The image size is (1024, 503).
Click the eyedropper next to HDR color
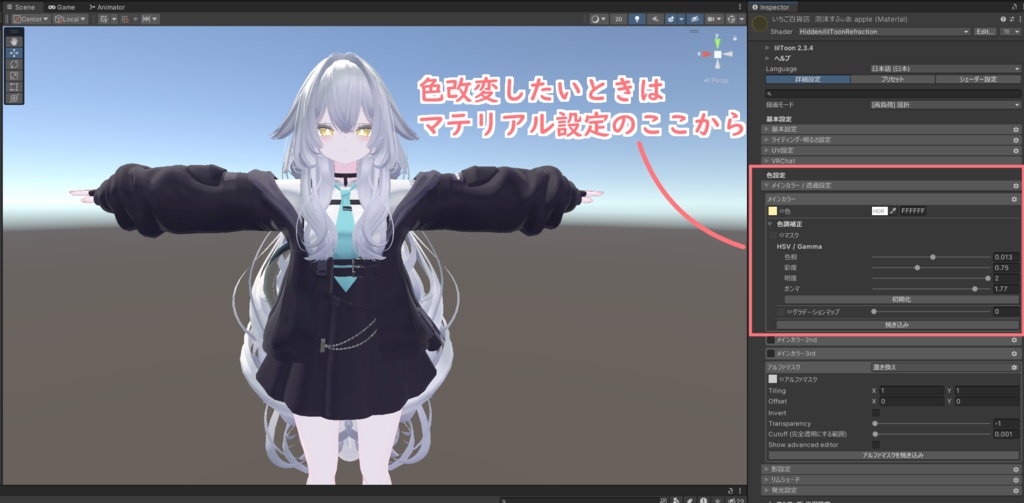tap(893, 211)
